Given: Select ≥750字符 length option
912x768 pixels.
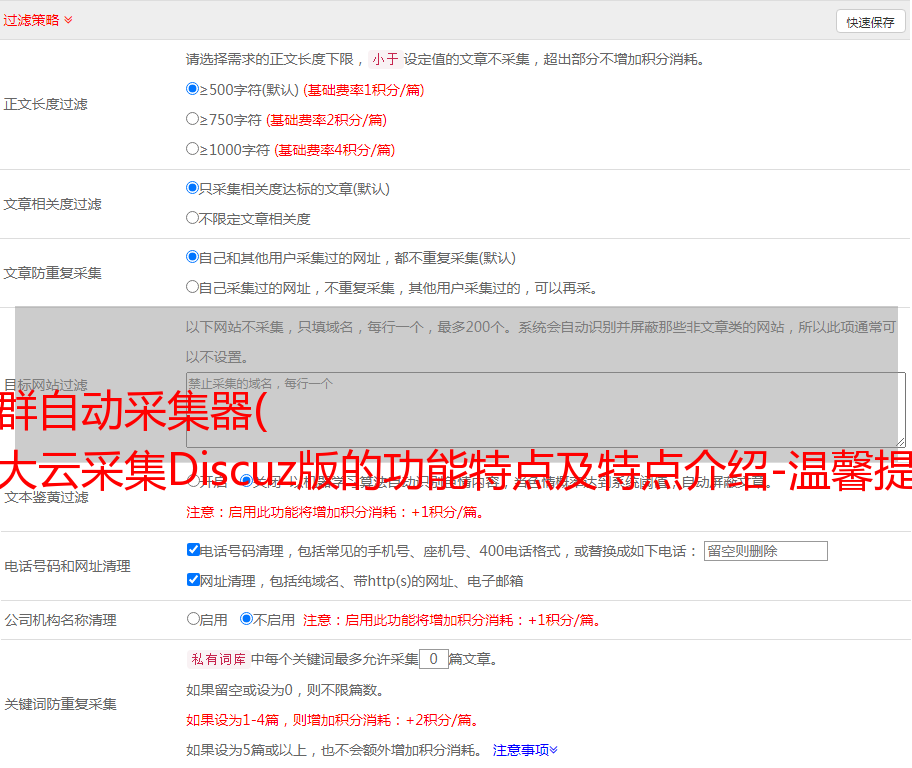Looking at the screenshot, I should coord(192,119).
